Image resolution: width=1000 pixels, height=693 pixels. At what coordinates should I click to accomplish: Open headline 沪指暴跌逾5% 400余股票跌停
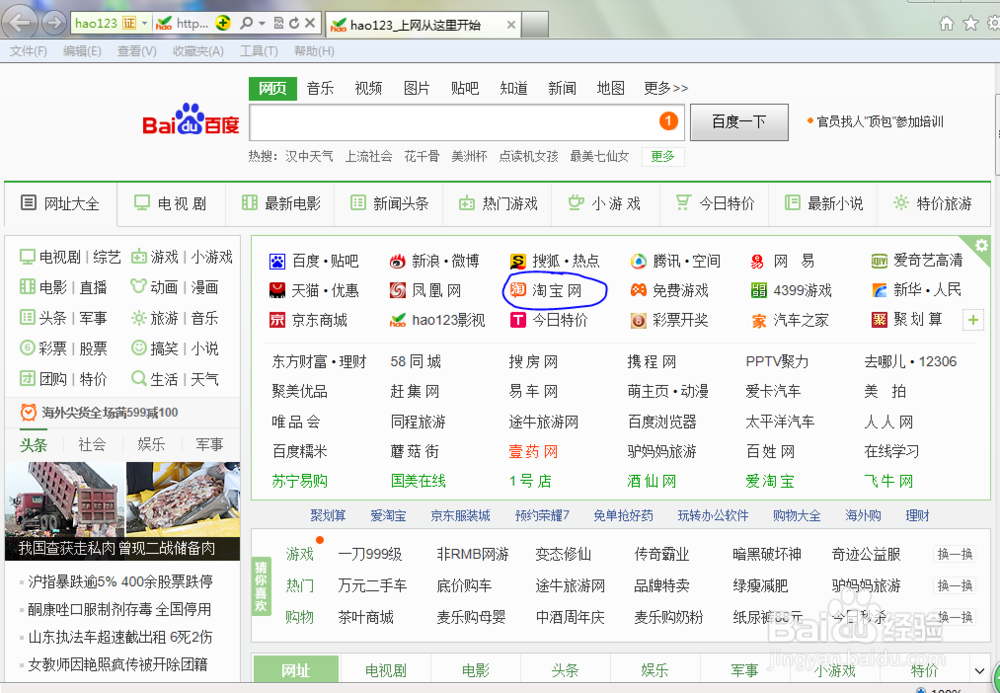[x=121, y=582]
